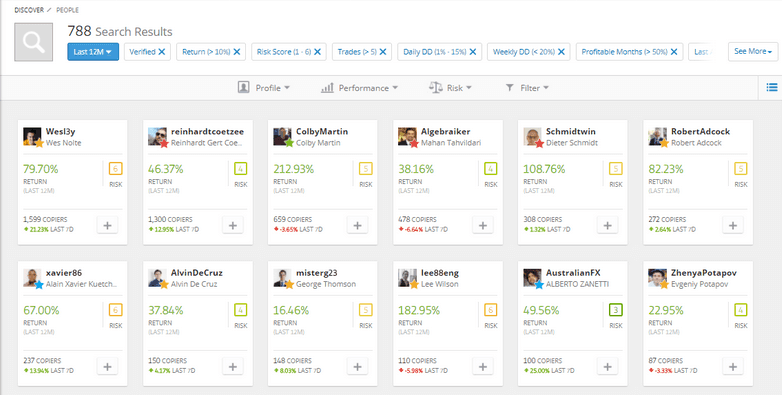Click risk score 3 badge on AustralianFX
Image resolution: width=782 pixels, height=395 pixels.
tap(616, 310)
